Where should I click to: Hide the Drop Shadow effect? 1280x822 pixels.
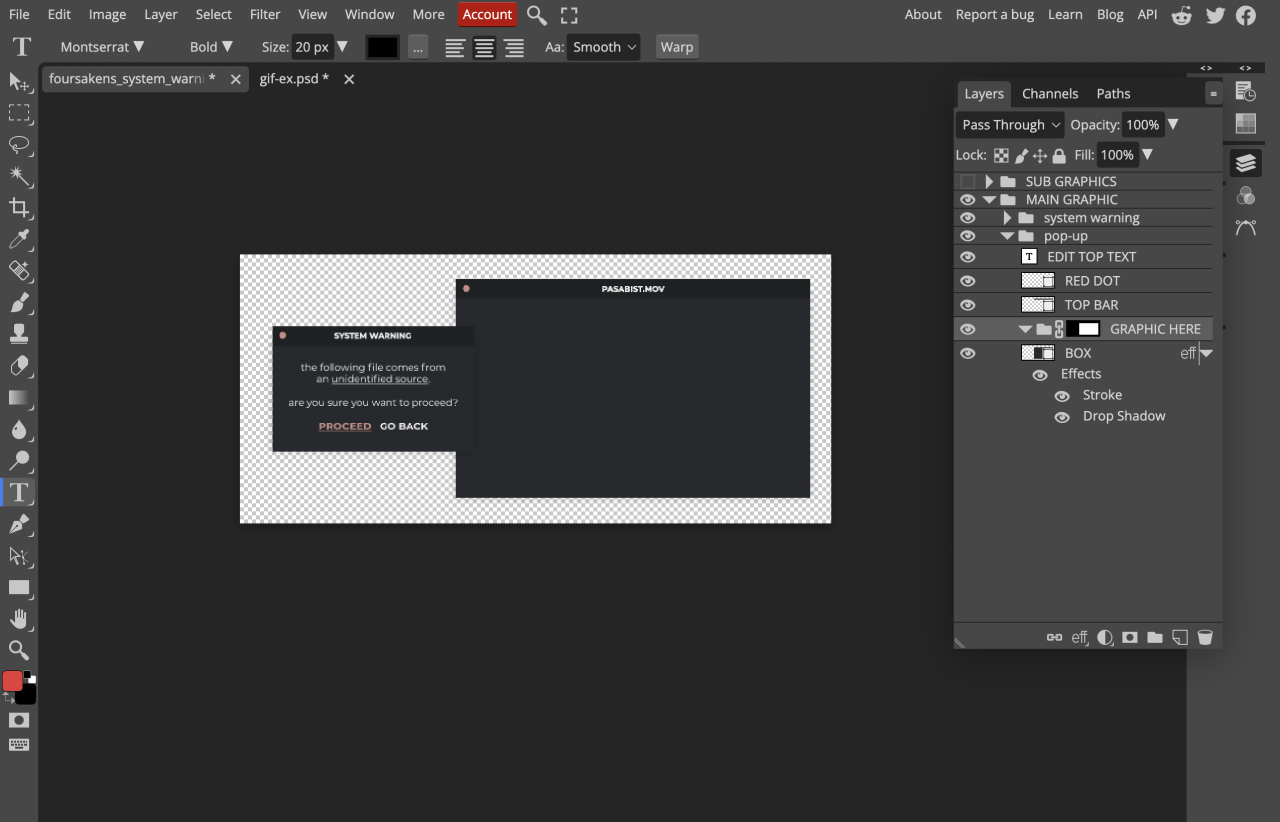click(x=1062, y=417)
